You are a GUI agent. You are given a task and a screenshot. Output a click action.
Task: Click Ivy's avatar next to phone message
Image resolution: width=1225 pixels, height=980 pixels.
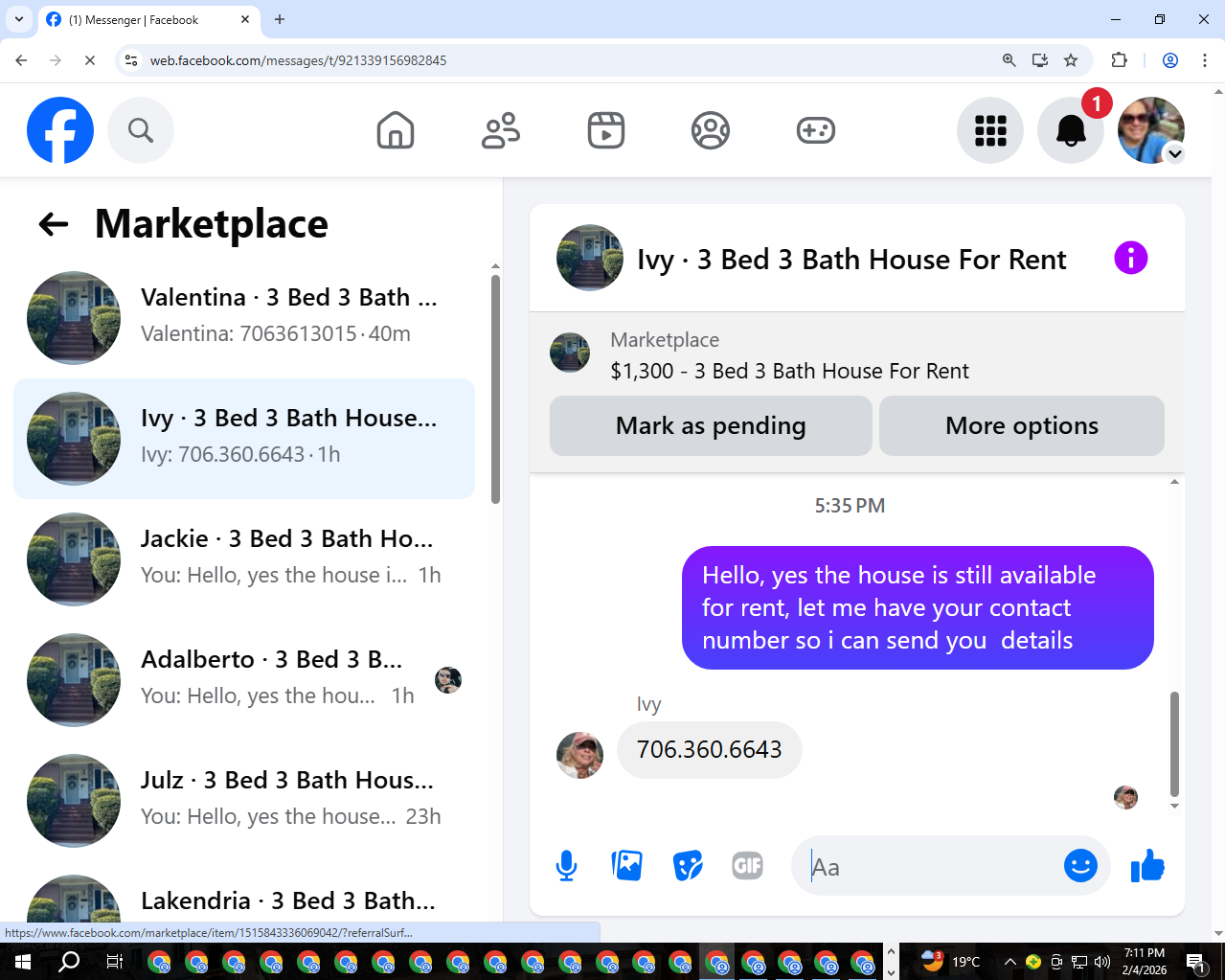[580, 755]
